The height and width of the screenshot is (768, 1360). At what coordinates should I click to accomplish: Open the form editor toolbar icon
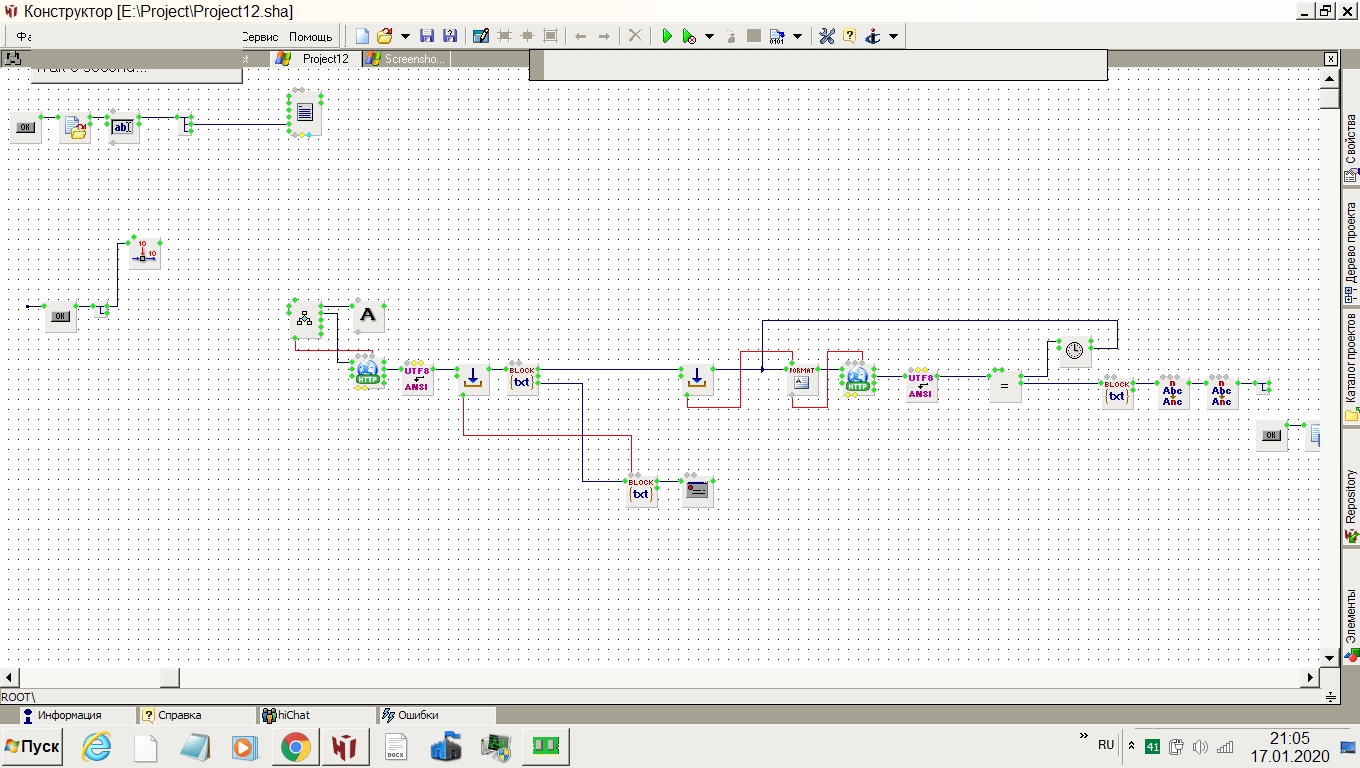[480, 36]
